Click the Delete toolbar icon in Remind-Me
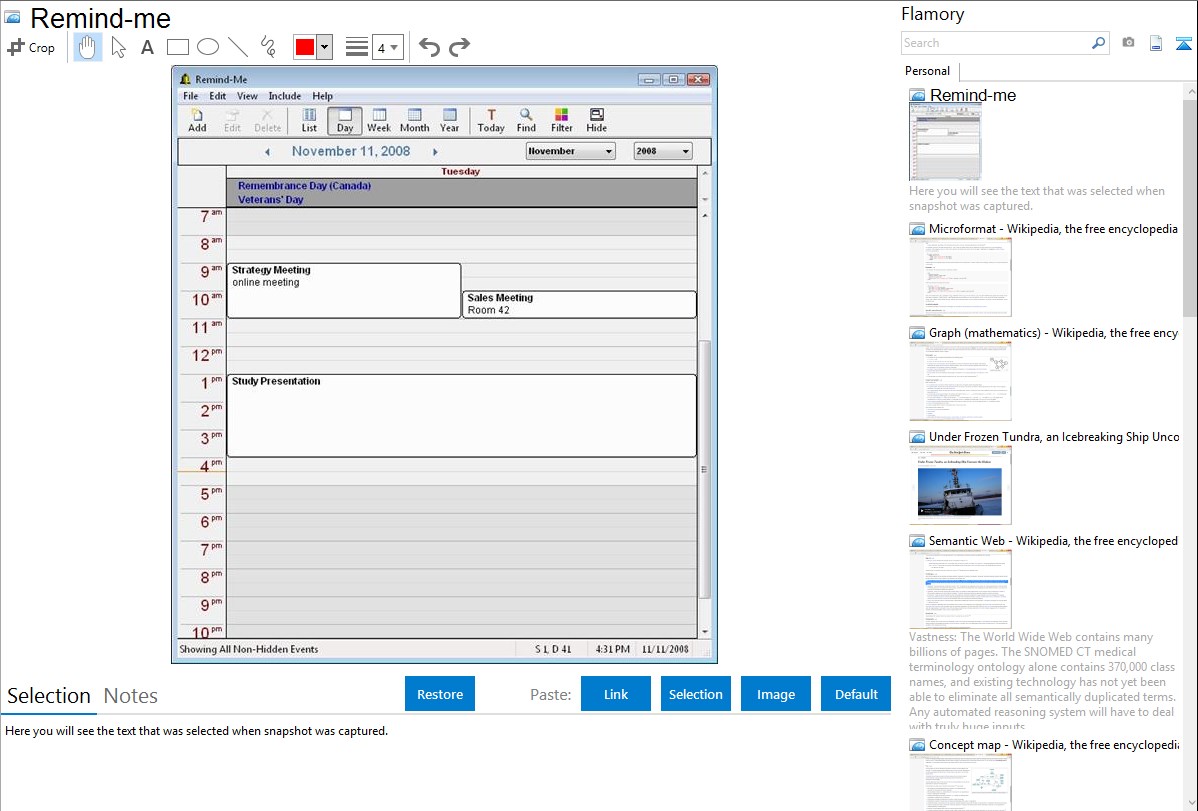1198x811 pixels. pos(267,120)
